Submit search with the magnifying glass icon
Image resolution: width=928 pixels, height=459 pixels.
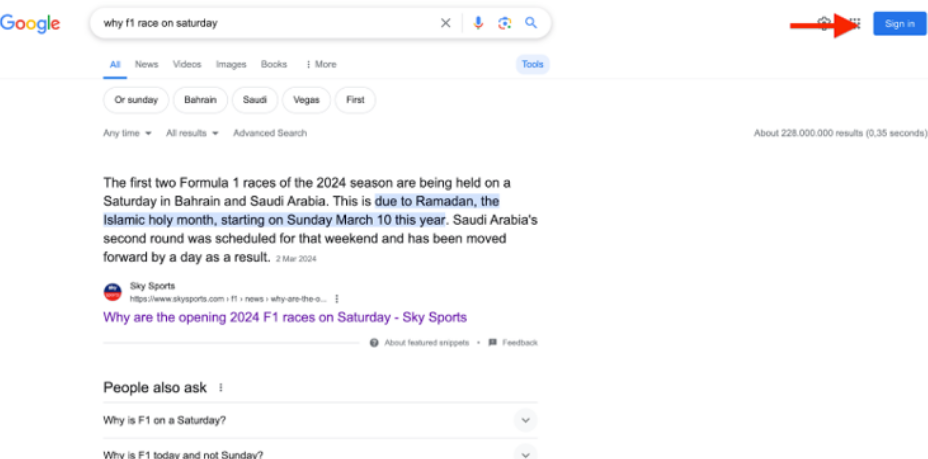point(531,23)
